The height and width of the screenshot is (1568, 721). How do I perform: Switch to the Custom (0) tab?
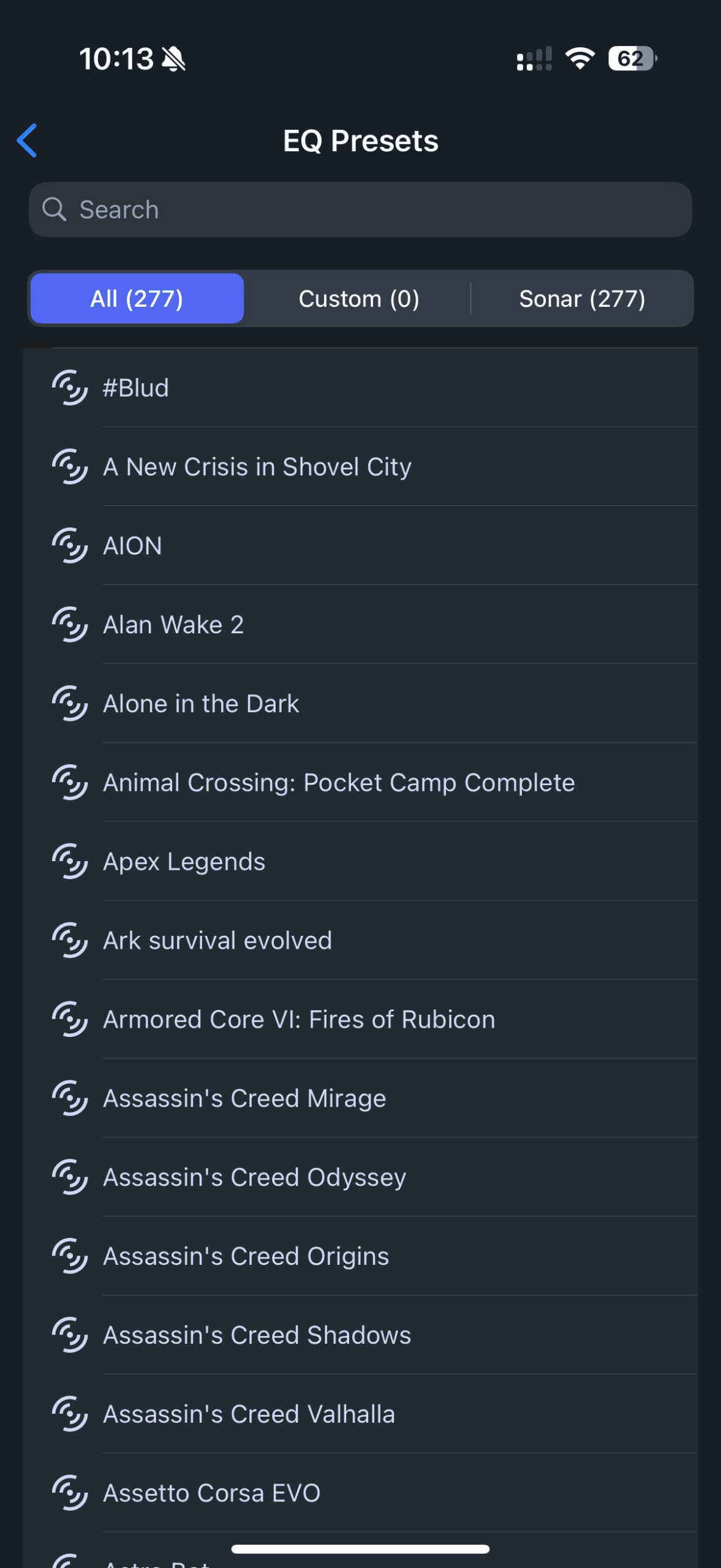(x=359, y=298)
